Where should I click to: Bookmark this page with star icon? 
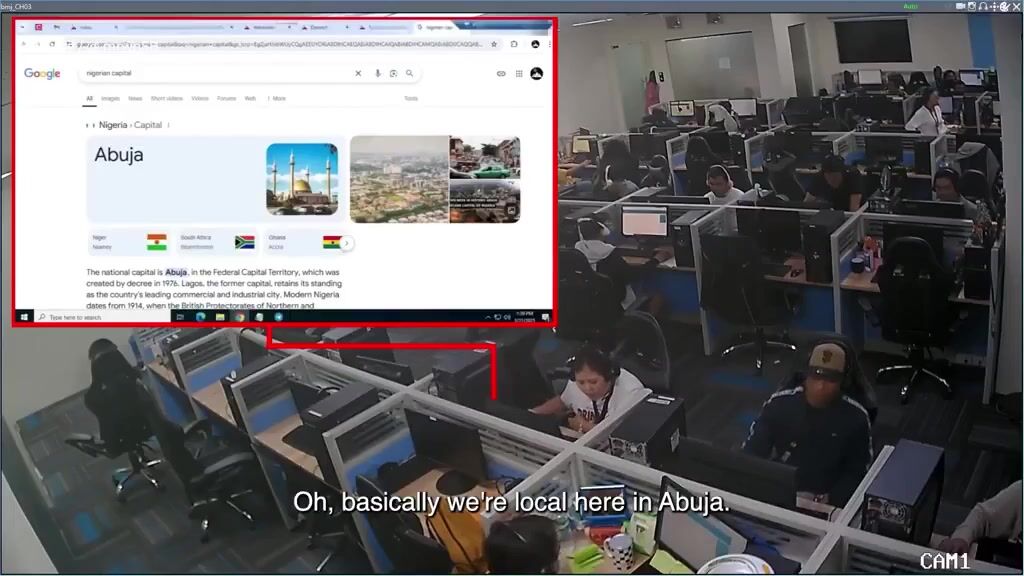tap(495, 44)
